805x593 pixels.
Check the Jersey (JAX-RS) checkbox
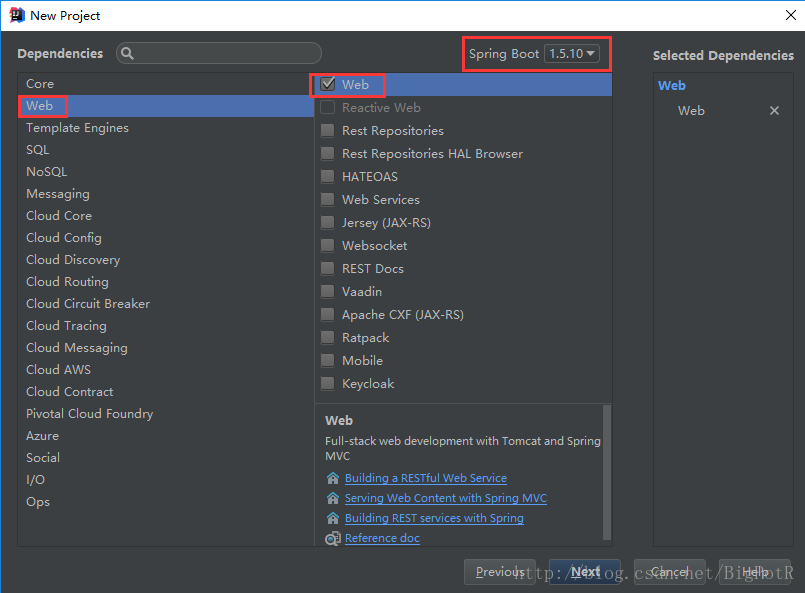[328, 222]
